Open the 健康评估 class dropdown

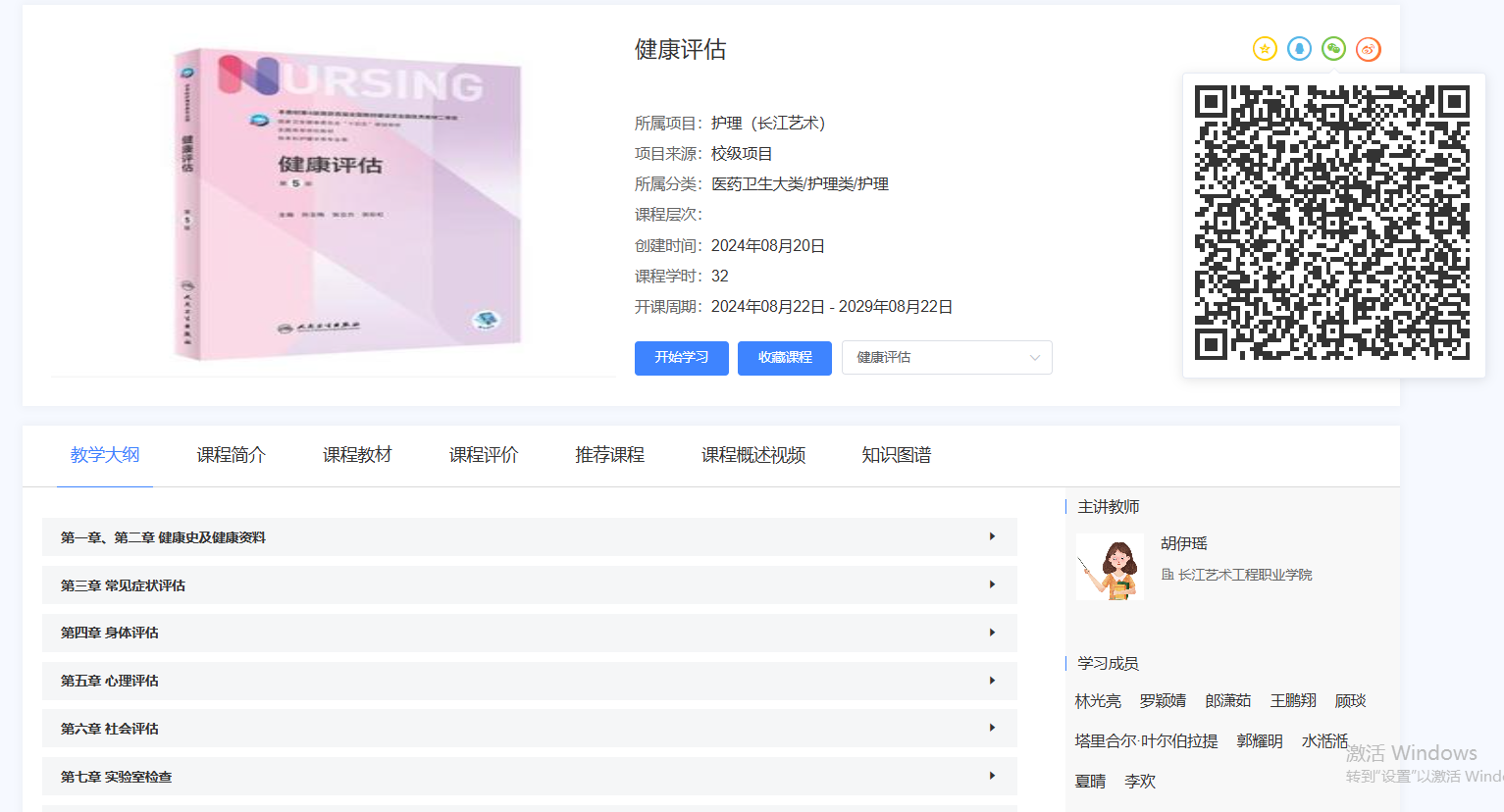(946, 358)
